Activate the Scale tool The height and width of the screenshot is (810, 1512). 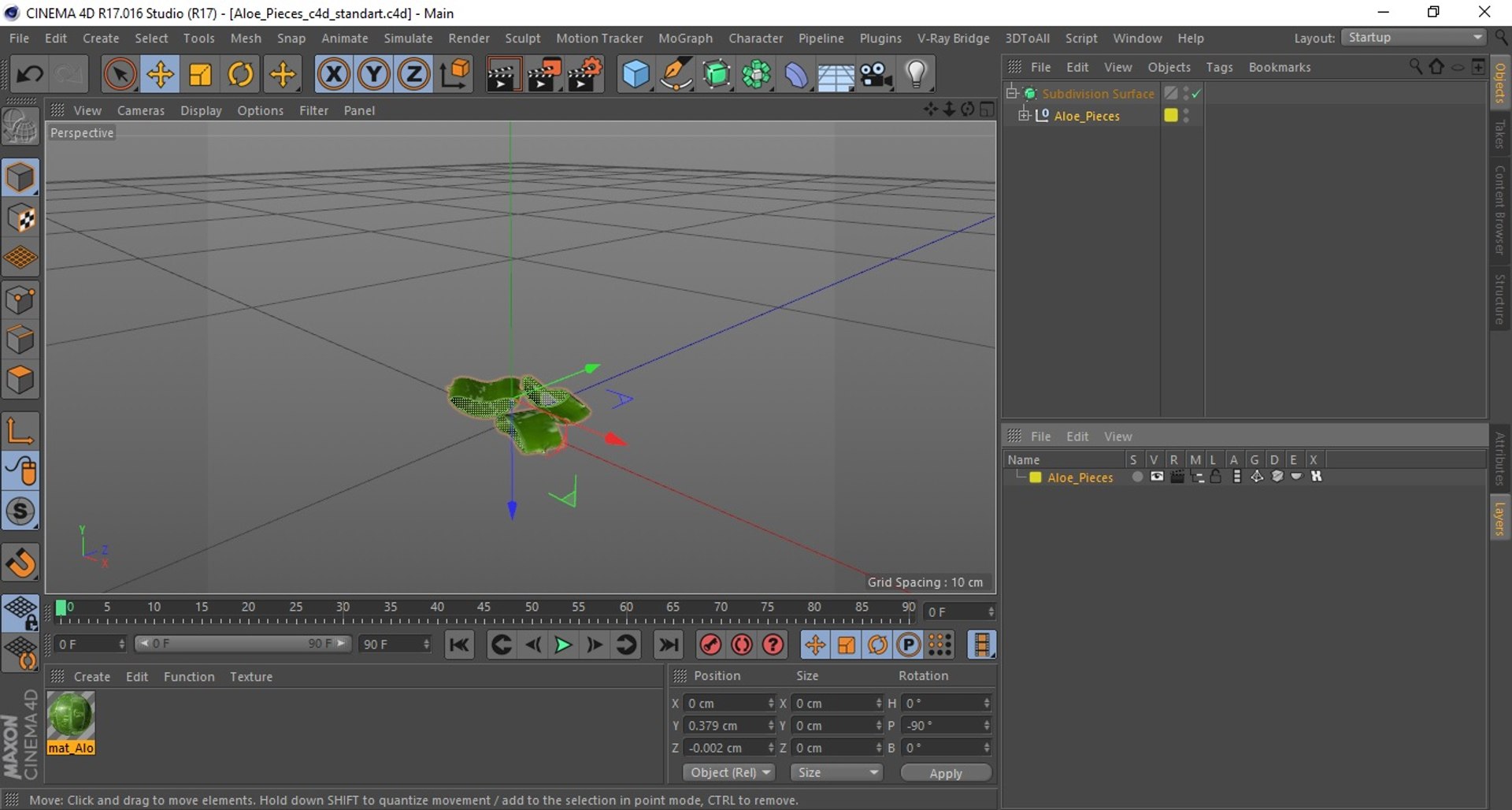point(200,75)
